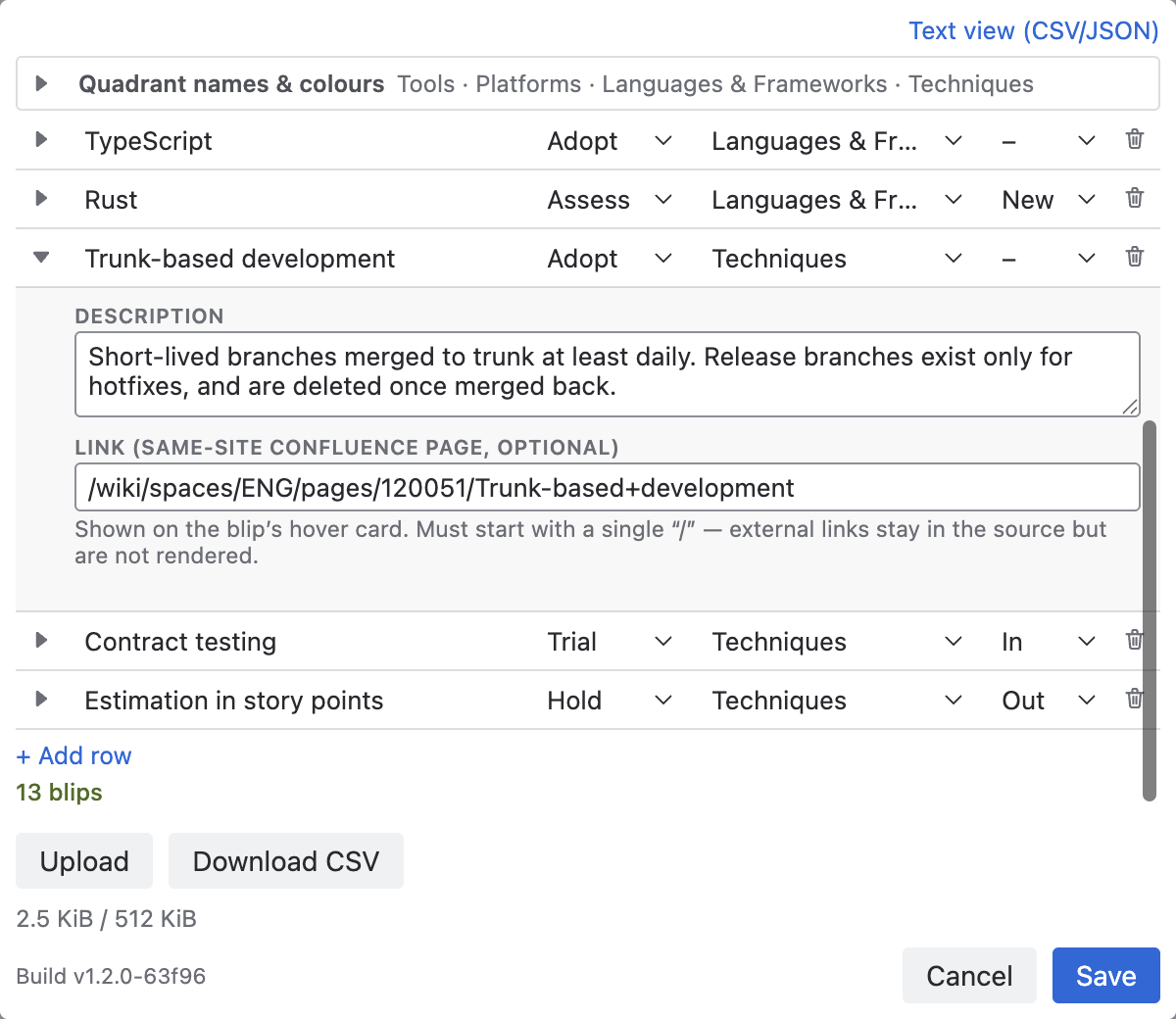
Task: Click the 'Build v1.2.0-63f96' text
Action: point(111,976)
